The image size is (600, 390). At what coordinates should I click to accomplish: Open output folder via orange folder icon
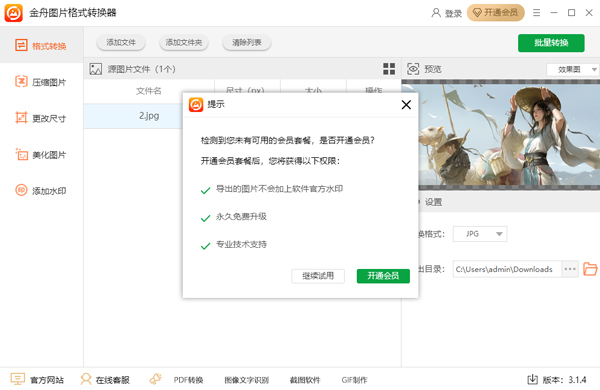pyautogui.click(x=590, y=269)
